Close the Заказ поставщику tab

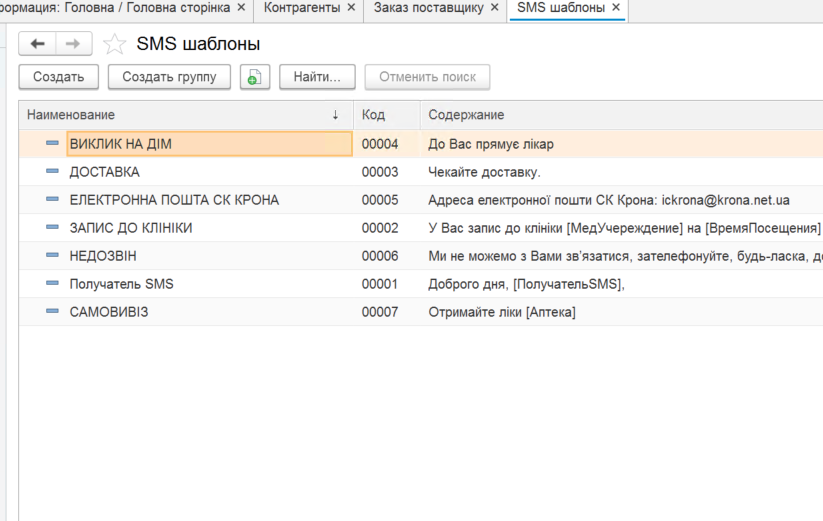point(494,8)
